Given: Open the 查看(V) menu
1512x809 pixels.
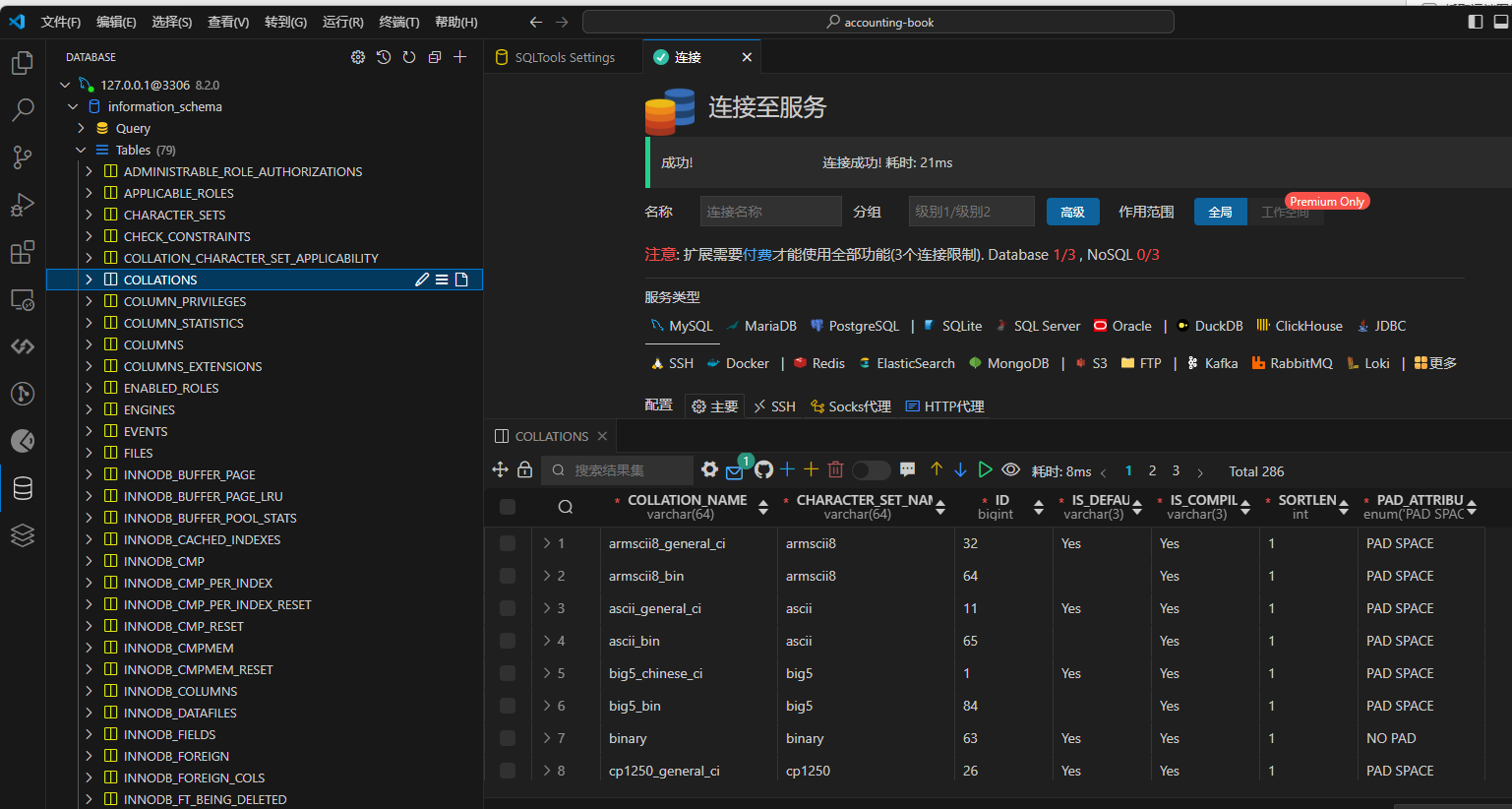Looking at the screenshot, I should (228, 22).
